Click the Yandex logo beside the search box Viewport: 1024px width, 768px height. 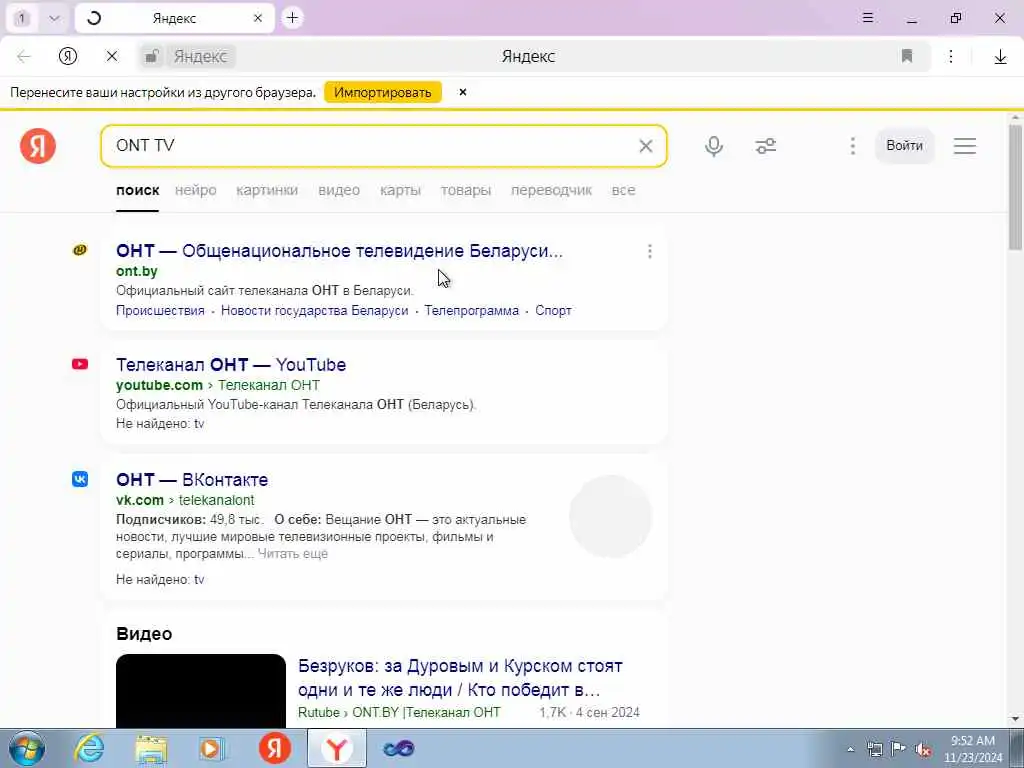pos(38,146)
